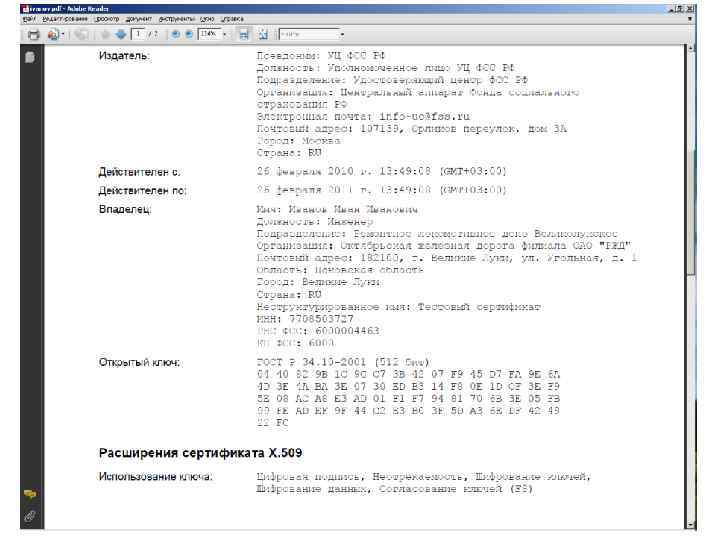Image resolution: width=720 pixels, height=540 pixels.
Task: Click the validity end date 2011 value
Action: (x=382, y=190)
